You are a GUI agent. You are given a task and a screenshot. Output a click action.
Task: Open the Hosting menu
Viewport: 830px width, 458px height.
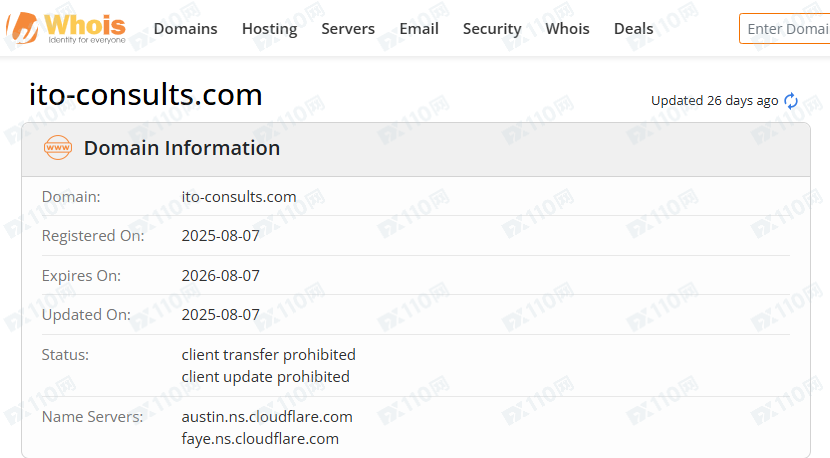point(269,29)
